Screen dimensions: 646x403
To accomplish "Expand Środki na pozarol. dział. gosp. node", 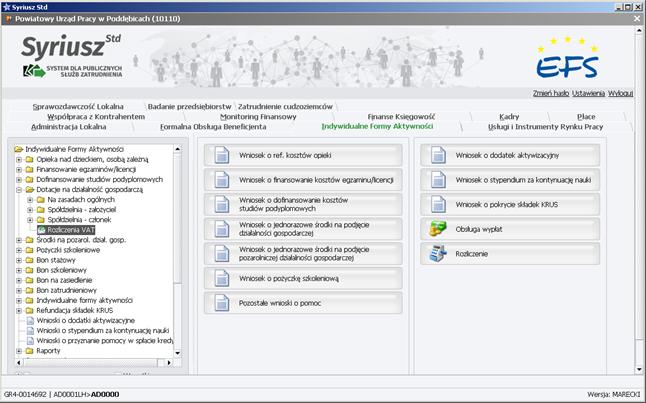I will (x=19, y=240).
